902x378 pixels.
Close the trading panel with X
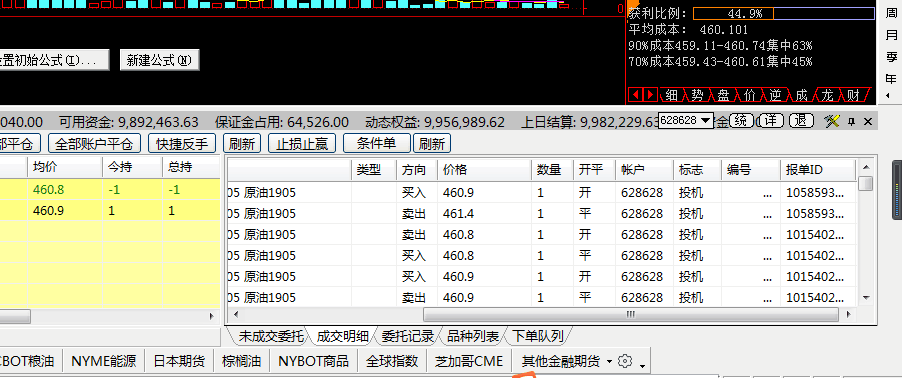pos(868,121)
